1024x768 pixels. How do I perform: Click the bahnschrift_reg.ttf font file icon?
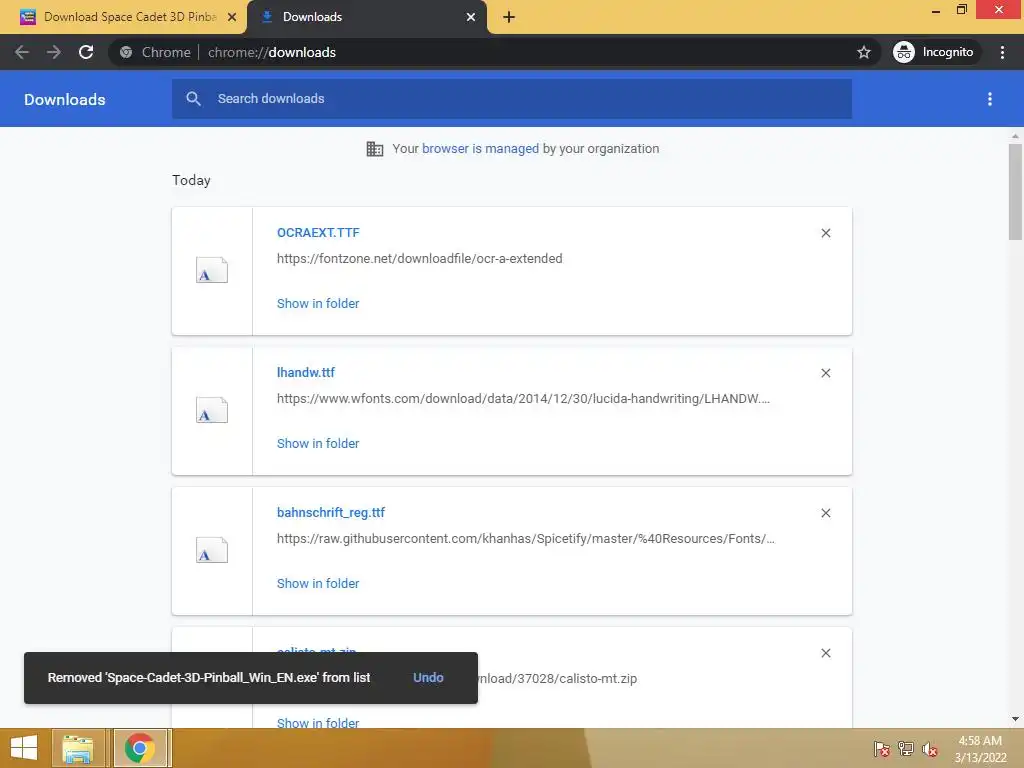tap(212, 551)
